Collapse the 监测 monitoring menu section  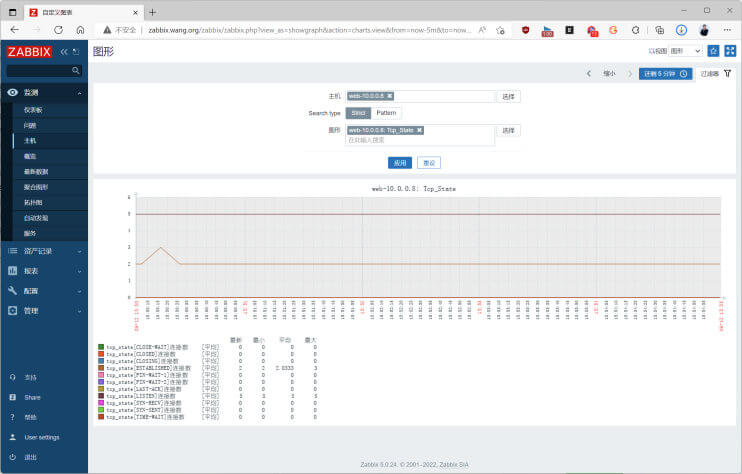point(44,93)
